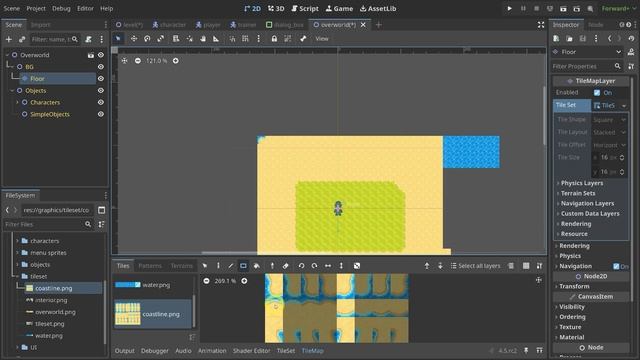
Task: Instantiate a child scene via link icon
Action: pos(22,39)
